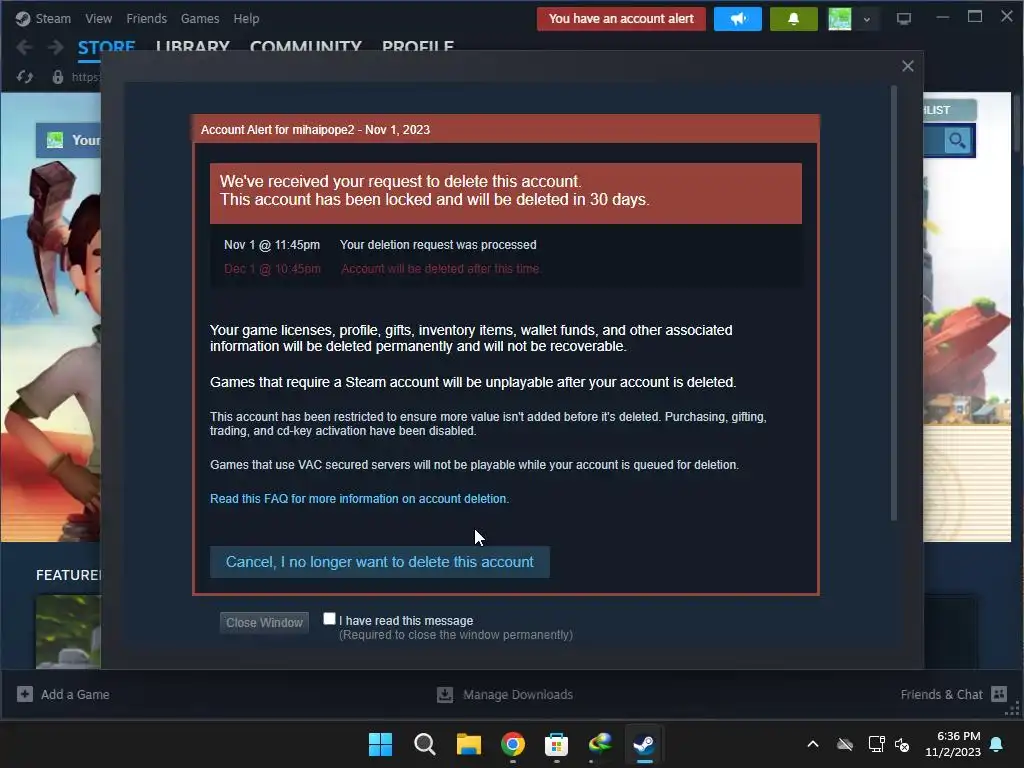The height and width of the screenshot is (768, 1024).
Task: Click the Steam window resize grip
Action: pos(1012,710)
